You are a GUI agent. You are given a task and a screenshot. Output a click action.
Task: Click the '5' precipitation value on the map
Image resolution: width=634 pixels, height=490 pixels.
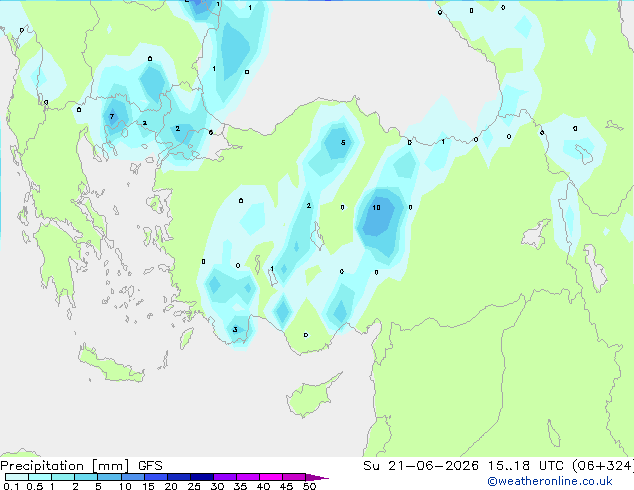pos(343,142)
